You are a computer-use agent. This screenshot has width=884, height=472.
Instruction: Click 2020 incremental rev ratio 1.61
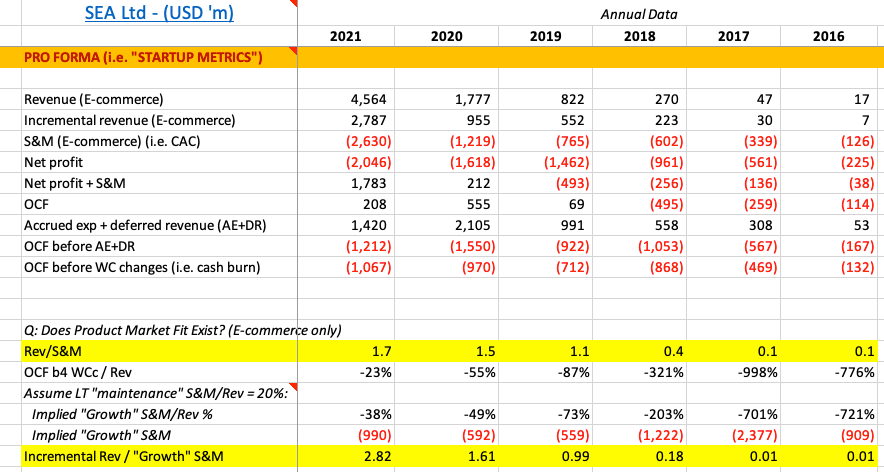483,457
